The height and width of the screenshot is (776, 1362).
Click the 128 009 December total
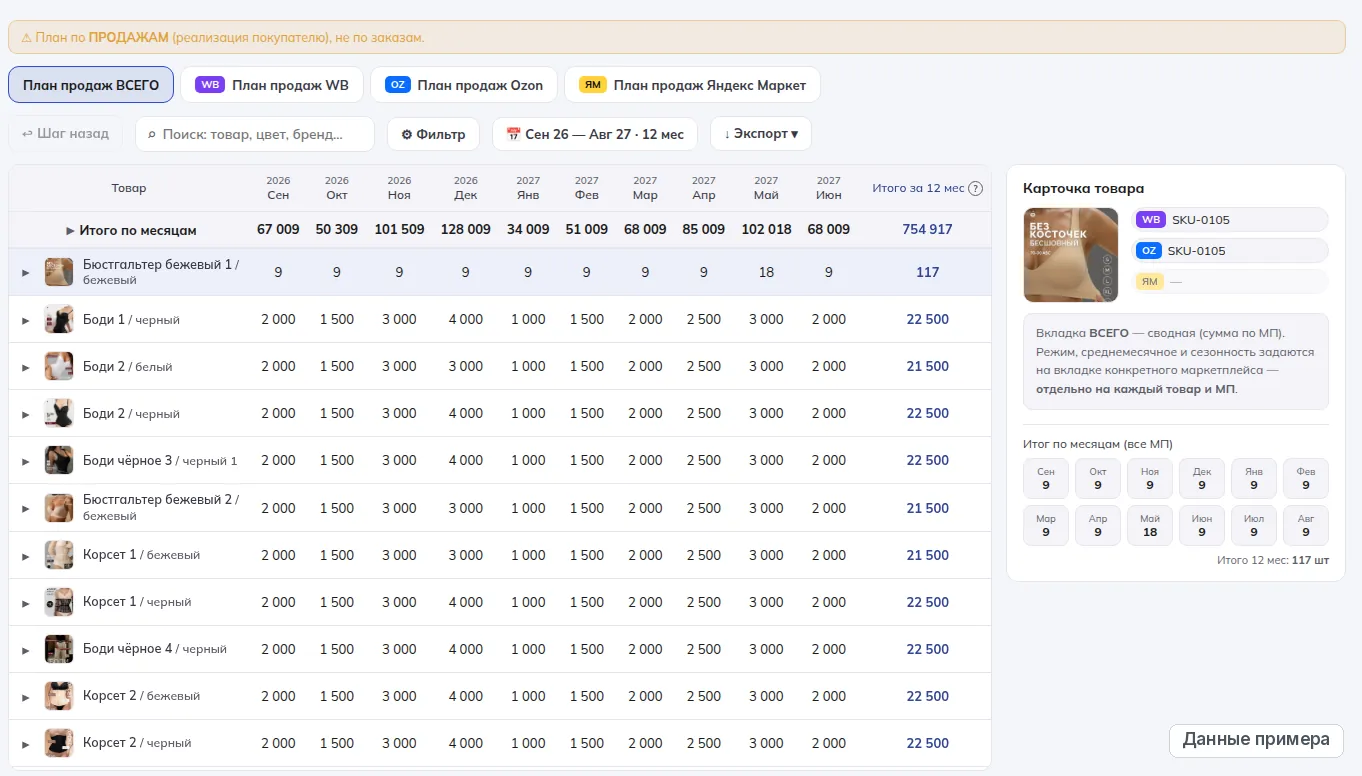coord(466,229)
